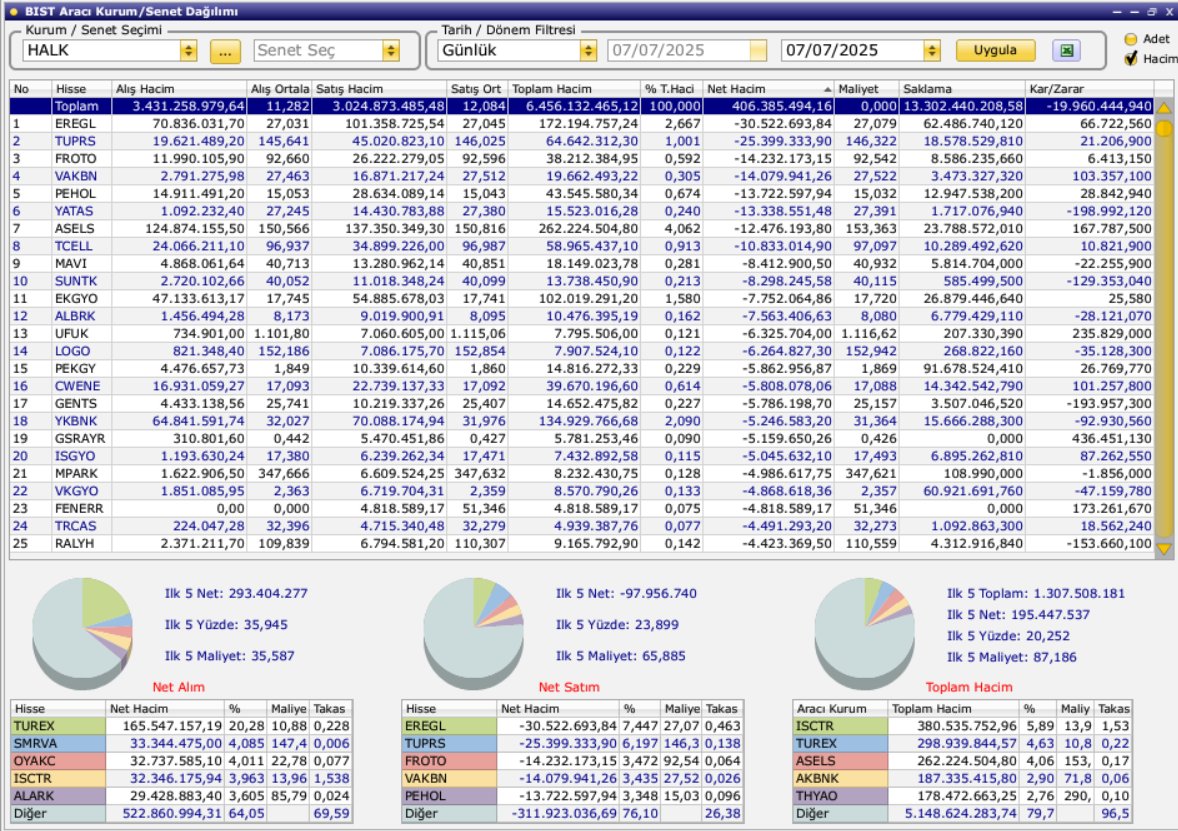Image resolution: width=1178 pixels, height=831 pixels.
Task: Click the scroll down arrow of table
Action: pyautogui.click(x=1164, y=548)
